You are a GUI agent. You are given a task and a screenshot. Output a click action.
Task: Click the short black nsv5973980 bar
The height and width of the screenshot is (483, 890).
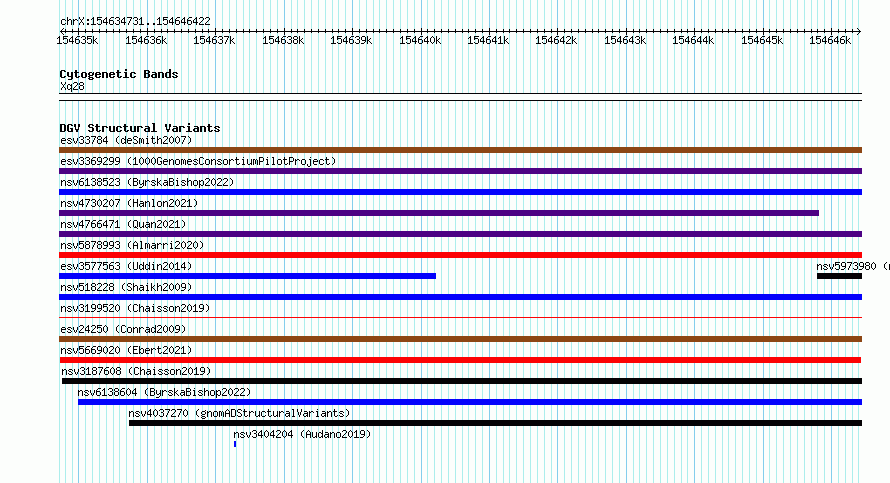(839, 276)
